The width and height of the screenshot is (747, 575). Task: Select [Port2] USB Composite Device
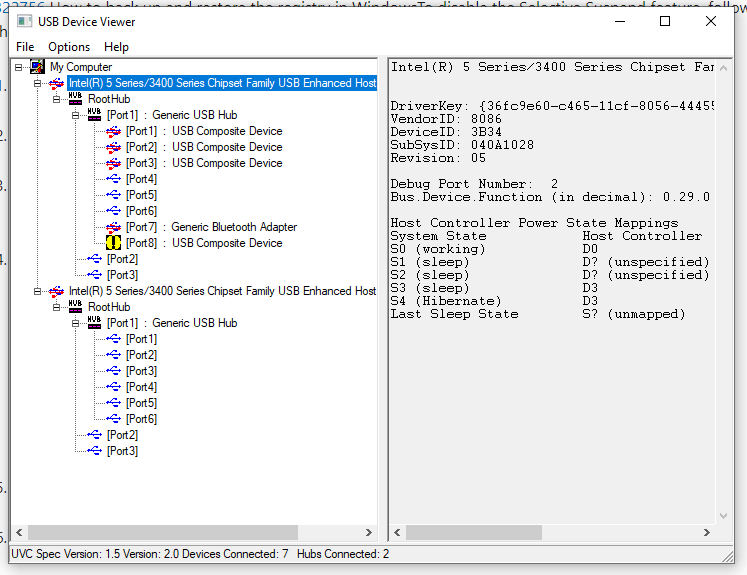point(204,147)
